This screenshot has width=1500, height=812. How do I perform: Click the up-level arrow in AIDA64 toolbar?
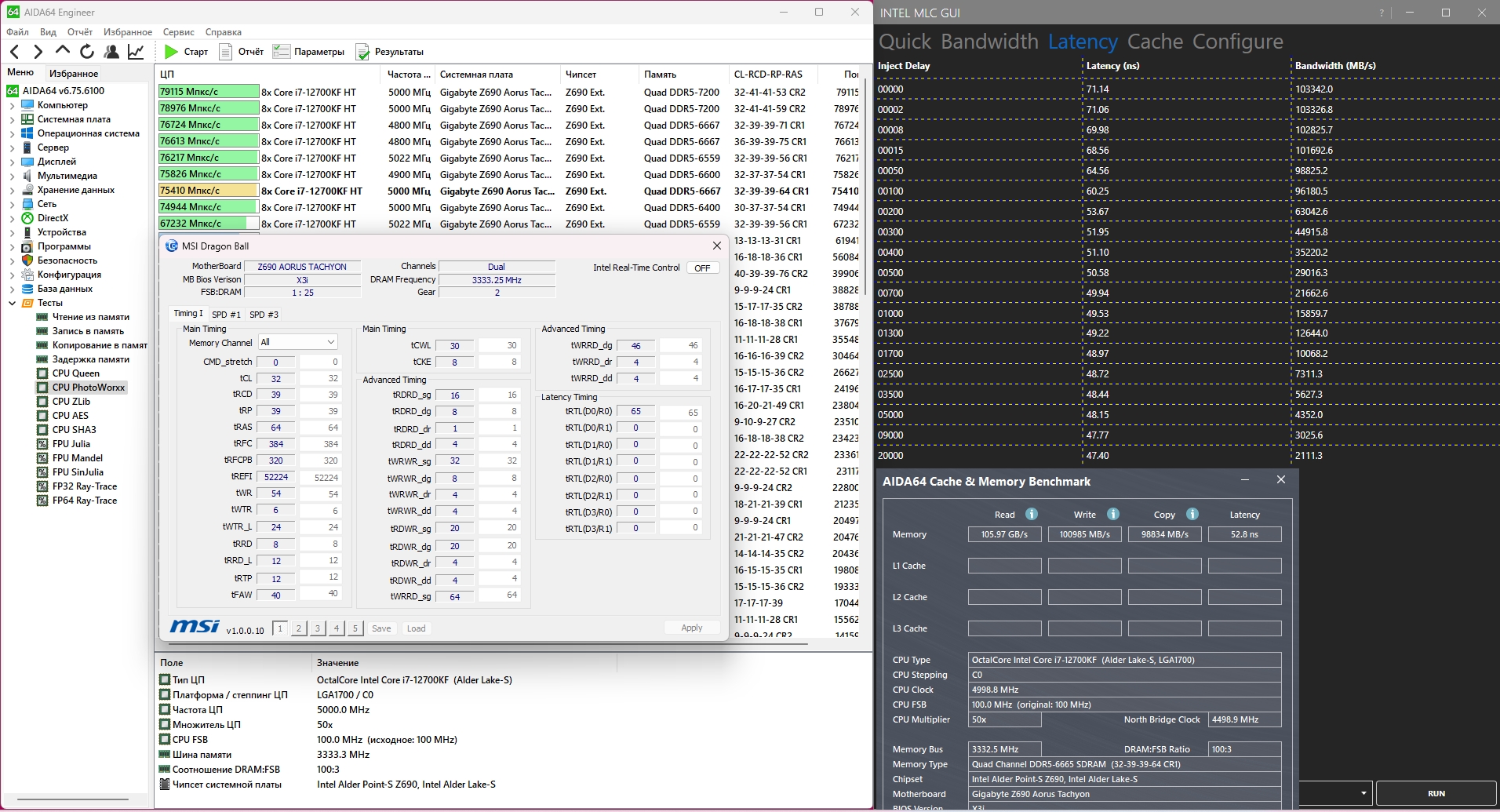pos(62,51)
